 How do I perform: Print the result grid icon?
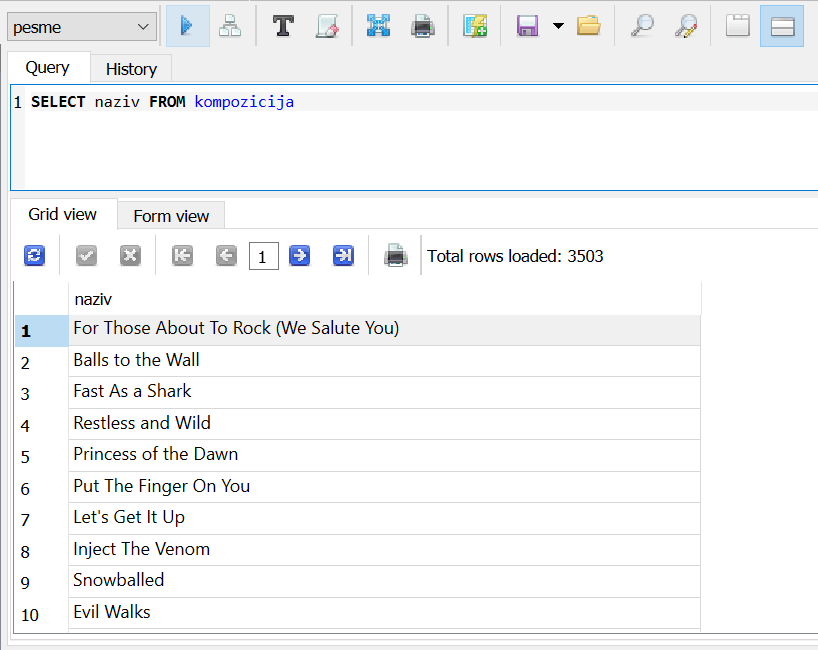click(395, 256)
